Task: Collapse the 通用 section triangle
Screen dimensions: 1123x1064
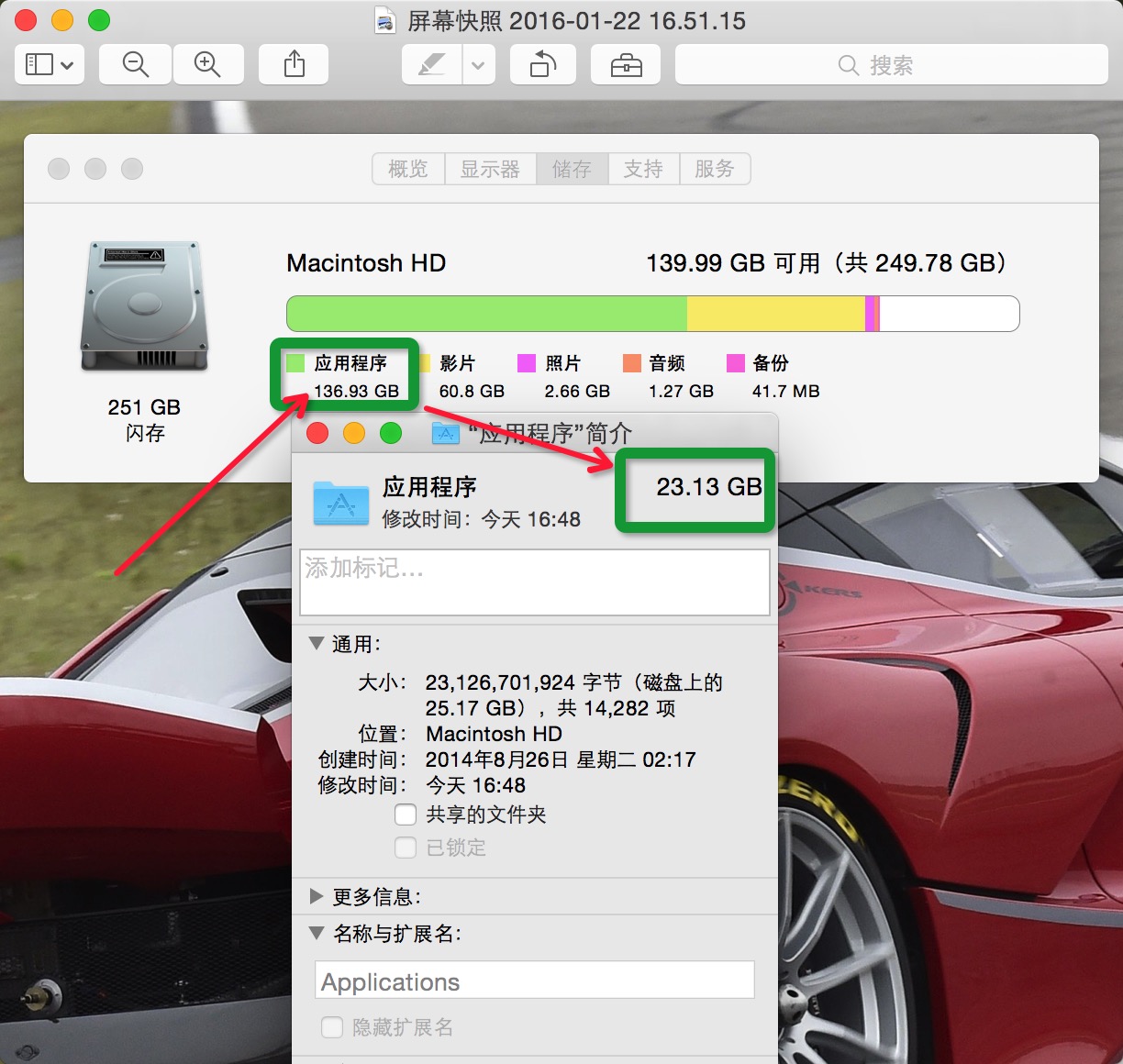Action: 317,644
